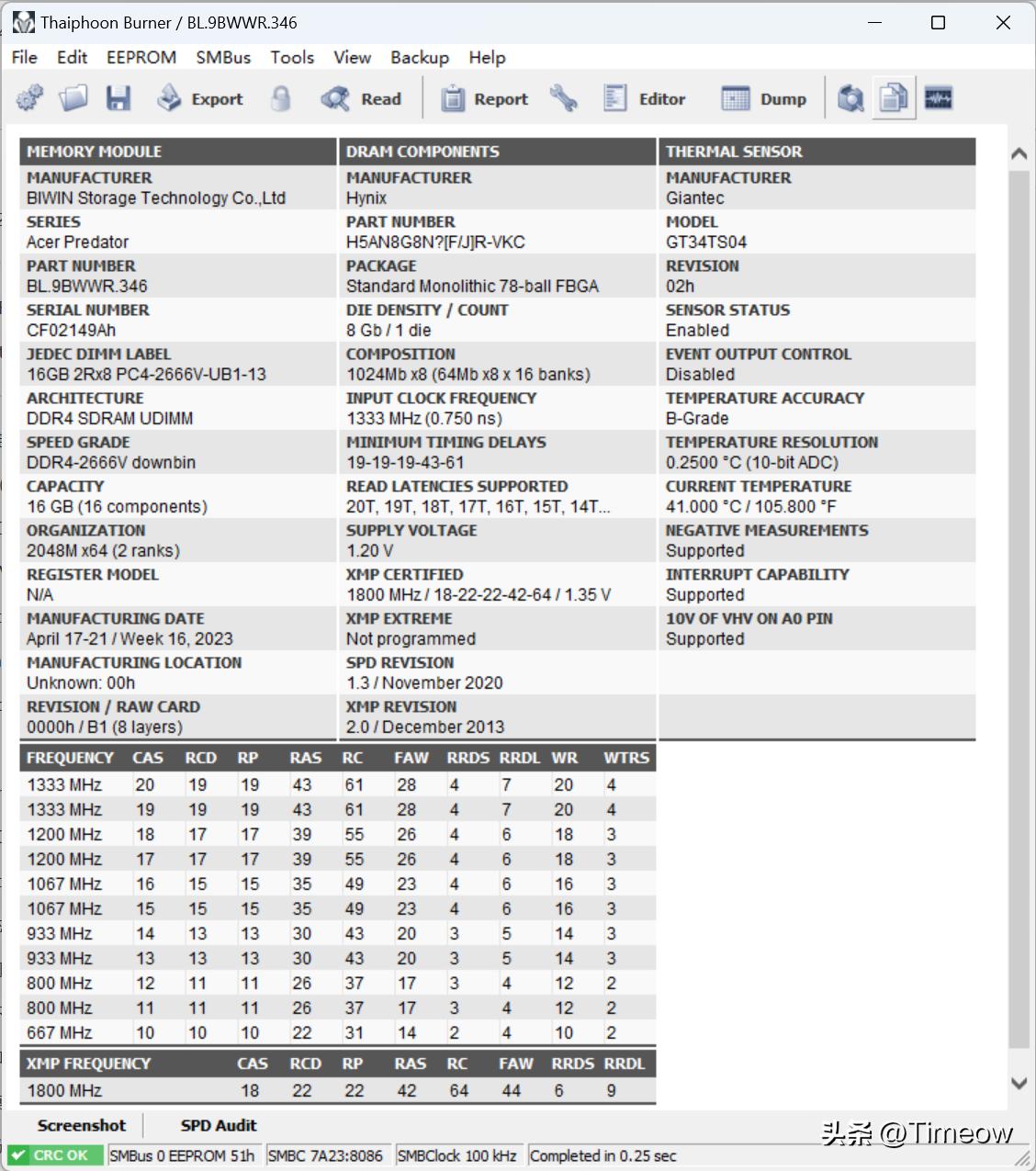1036x1171 pixels.
Task: Click the SMBus 0 EEPROM 51h status entry
Action: click(182, 1155)
